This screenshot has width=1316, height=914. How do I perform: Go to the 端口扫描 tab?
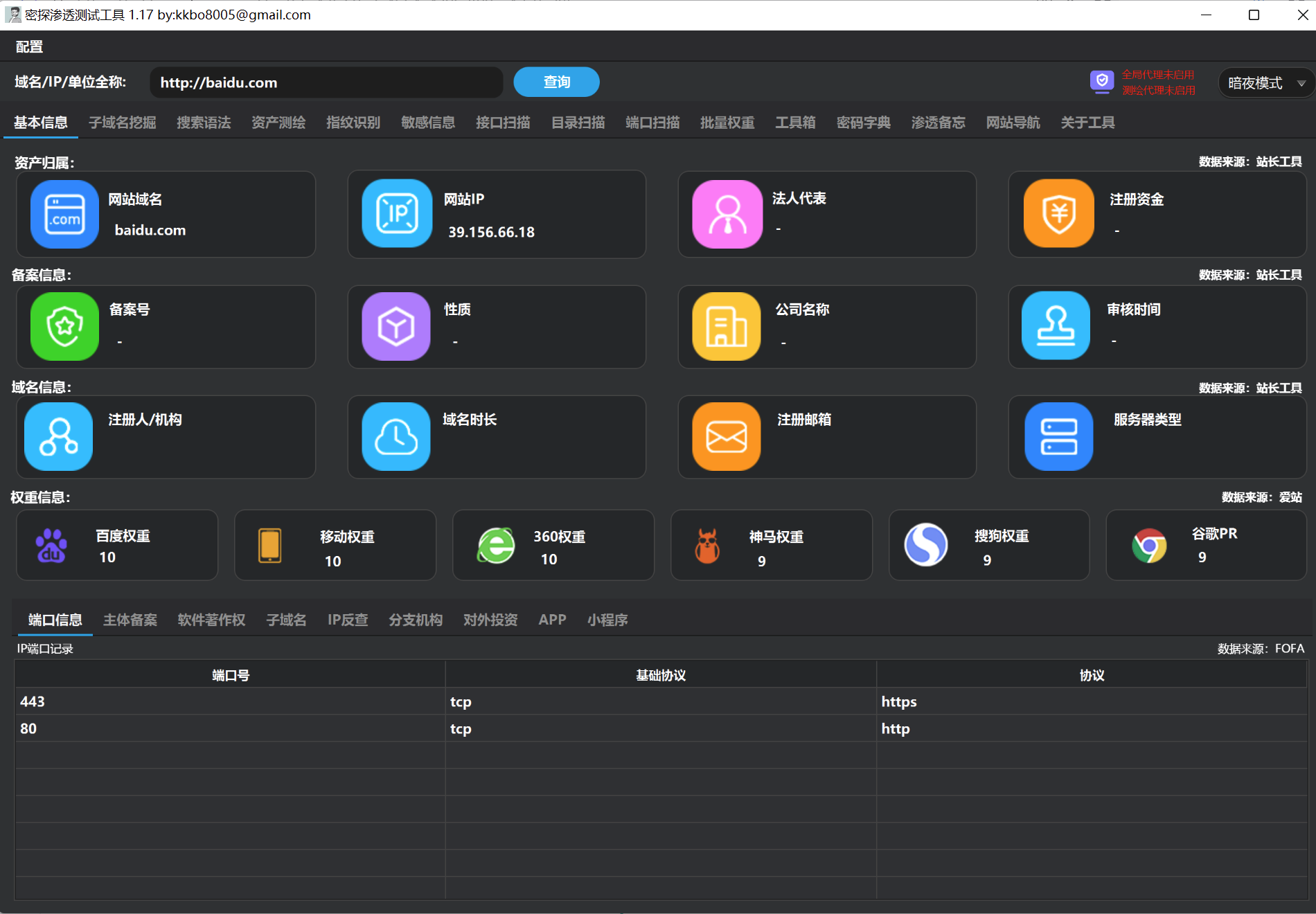click(x=652, y=123)
